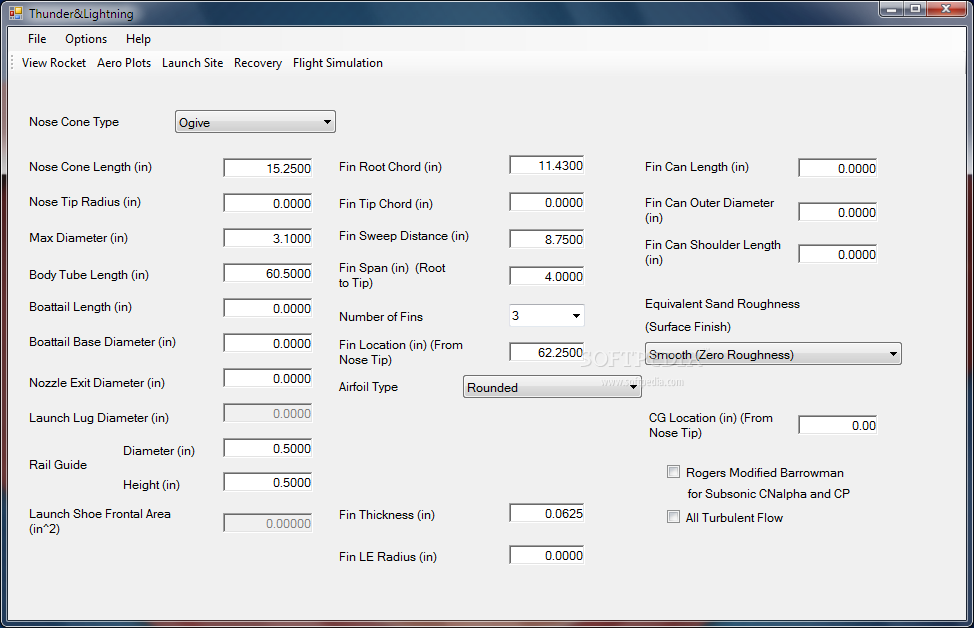
Task: Click the Boattail Base Diameter field
Action: tap(268, 343)
